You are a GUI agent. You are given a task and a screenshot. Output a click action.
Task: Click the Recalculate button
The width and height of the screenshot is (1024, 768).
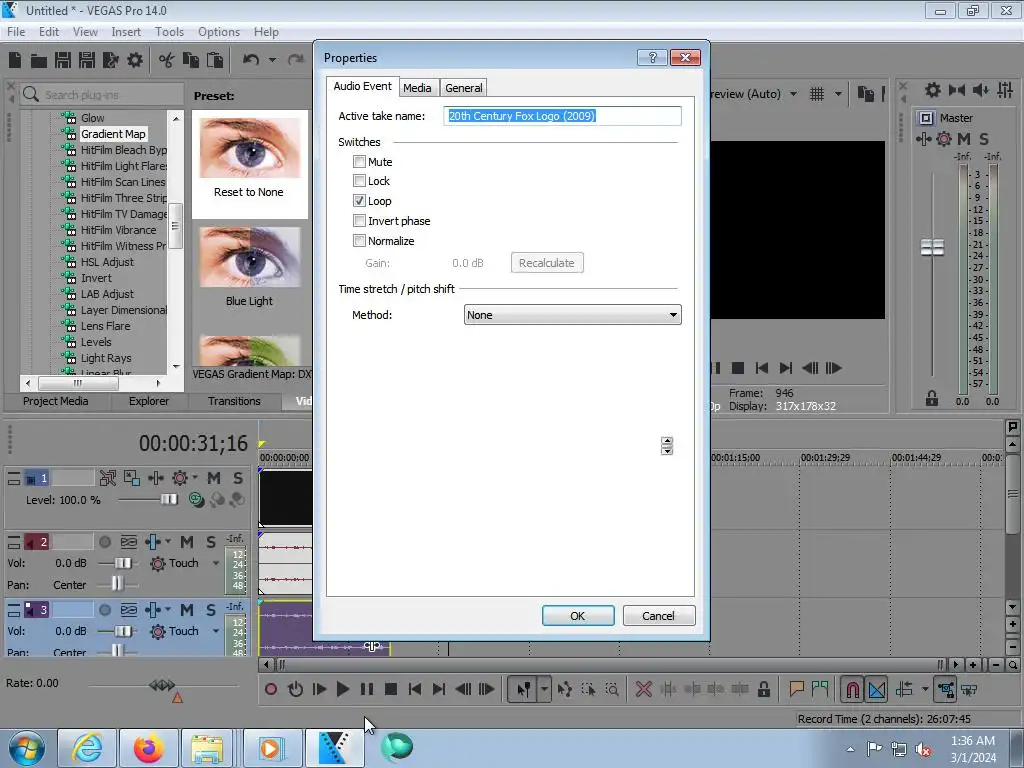coord(547,263)
